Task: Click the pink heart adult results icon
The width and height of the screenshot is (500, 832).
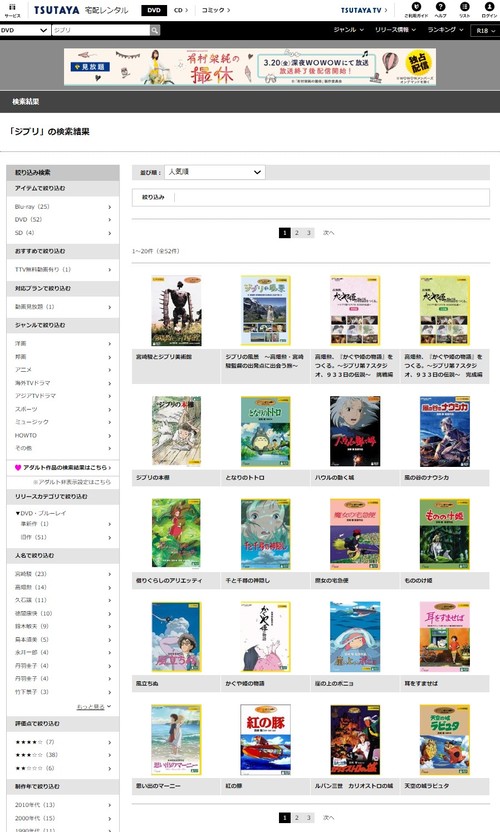Action: (x=18, y=467)
